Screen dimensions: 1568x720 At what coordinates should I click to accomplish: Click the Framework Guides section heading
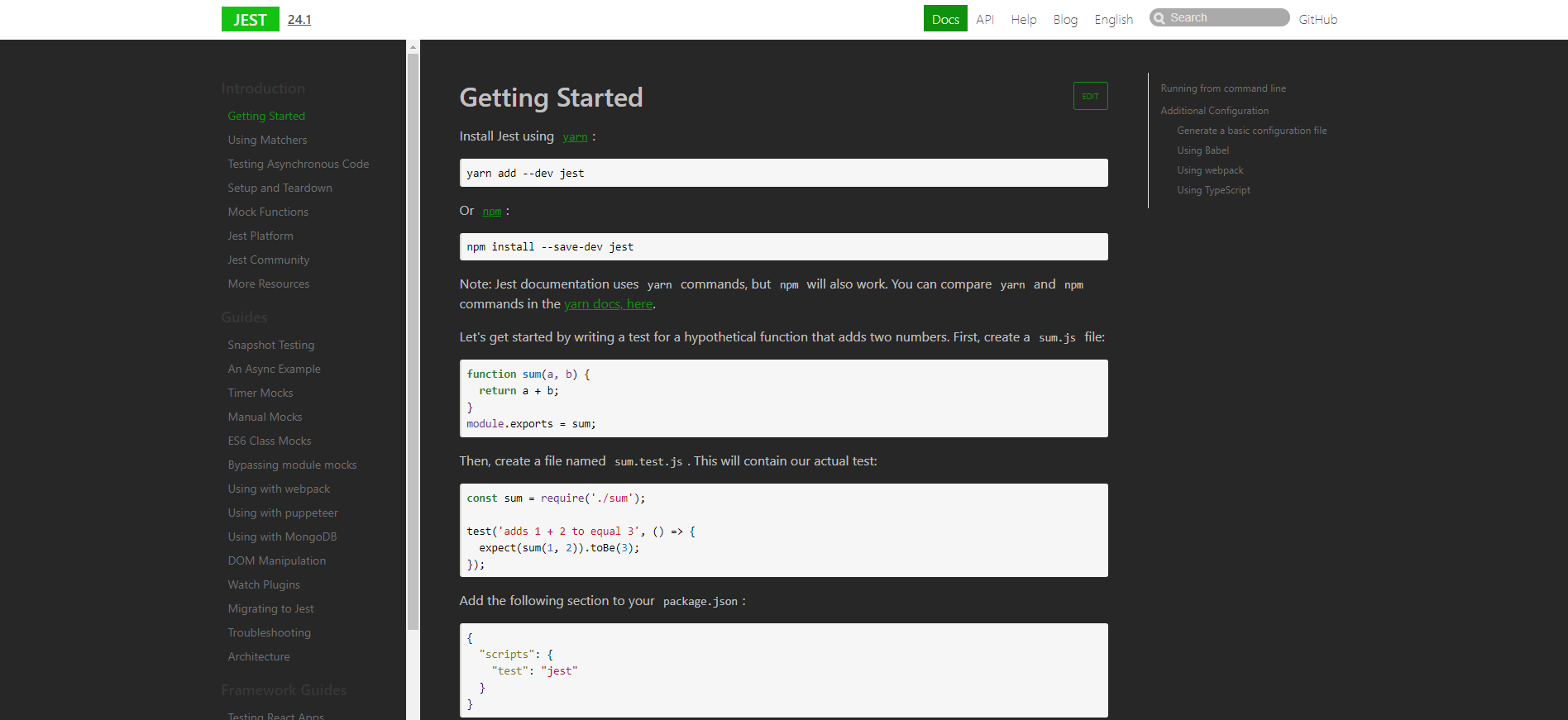tap(284, 690)
